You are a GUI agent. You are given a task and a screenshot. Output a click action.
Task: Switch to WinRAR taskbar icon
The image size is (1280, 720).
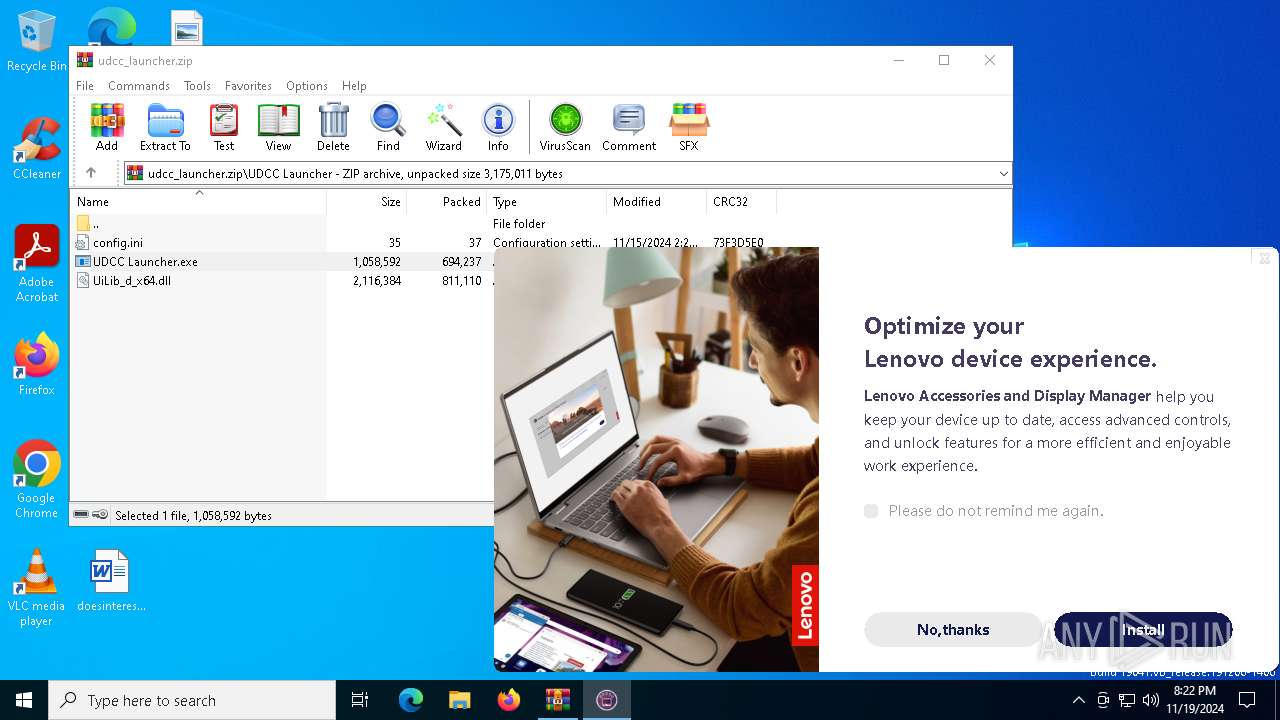pyautogui.click(x=558, y=700)
